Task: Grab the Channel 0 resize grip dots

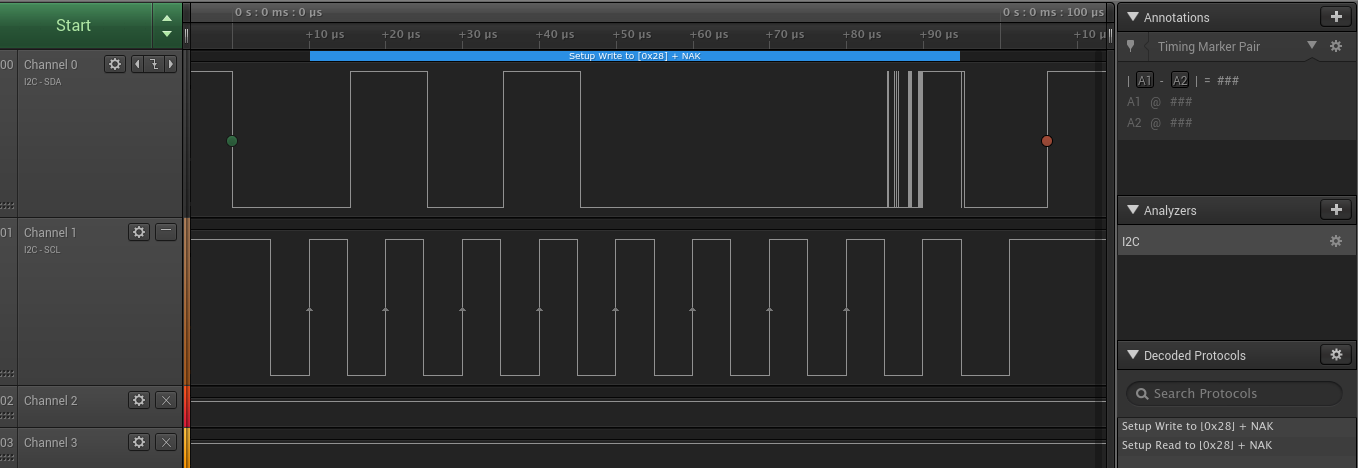Action: (x=7, y=205)
